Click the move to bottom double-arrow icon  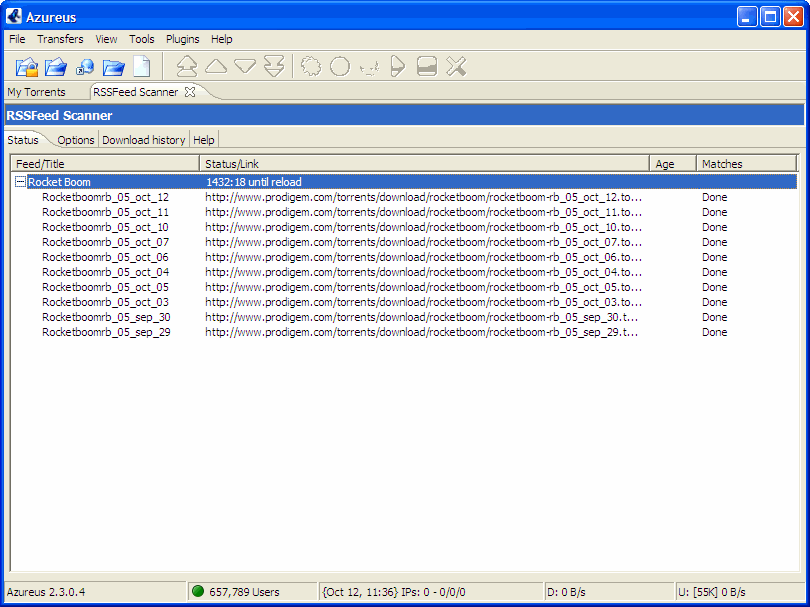click(x=274, y=67)
